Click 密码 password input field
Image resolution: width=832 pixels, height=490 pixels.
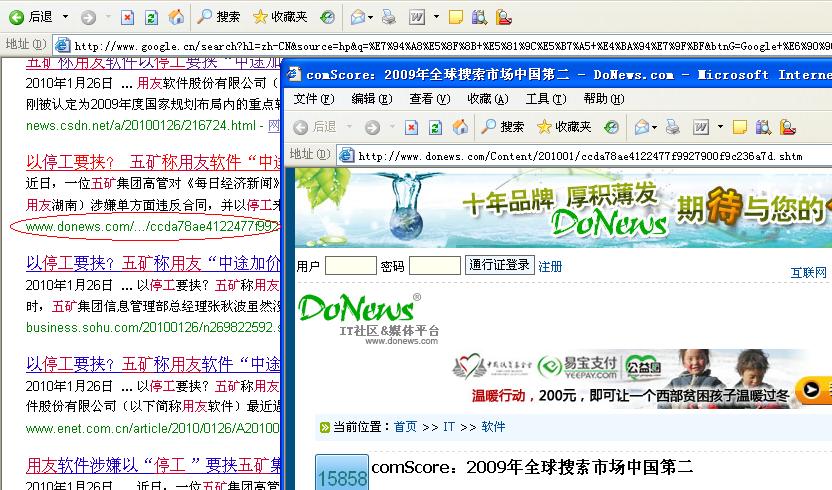pos(435,265)
